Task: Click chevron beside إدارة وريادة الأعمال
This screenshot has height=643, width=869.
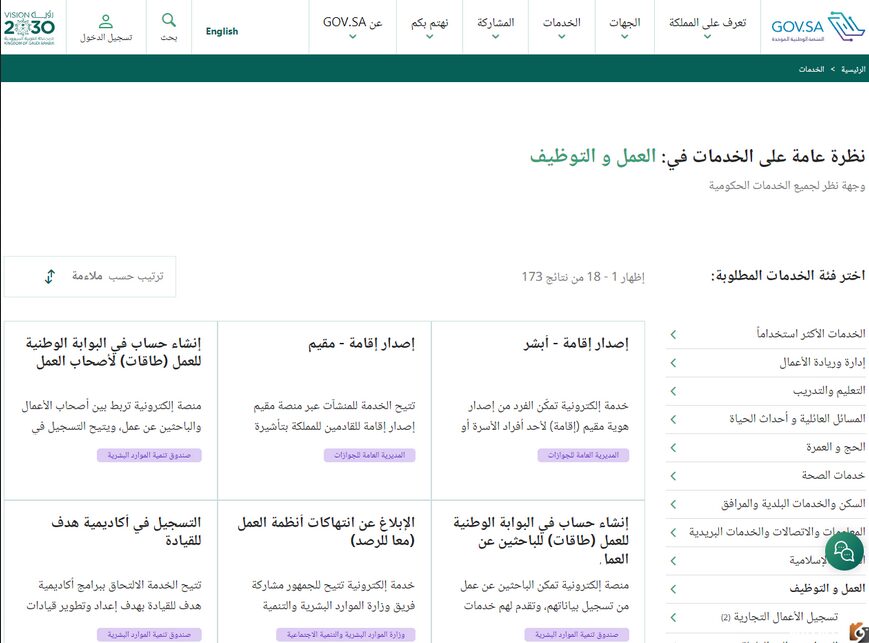Action: coord(673,363)
